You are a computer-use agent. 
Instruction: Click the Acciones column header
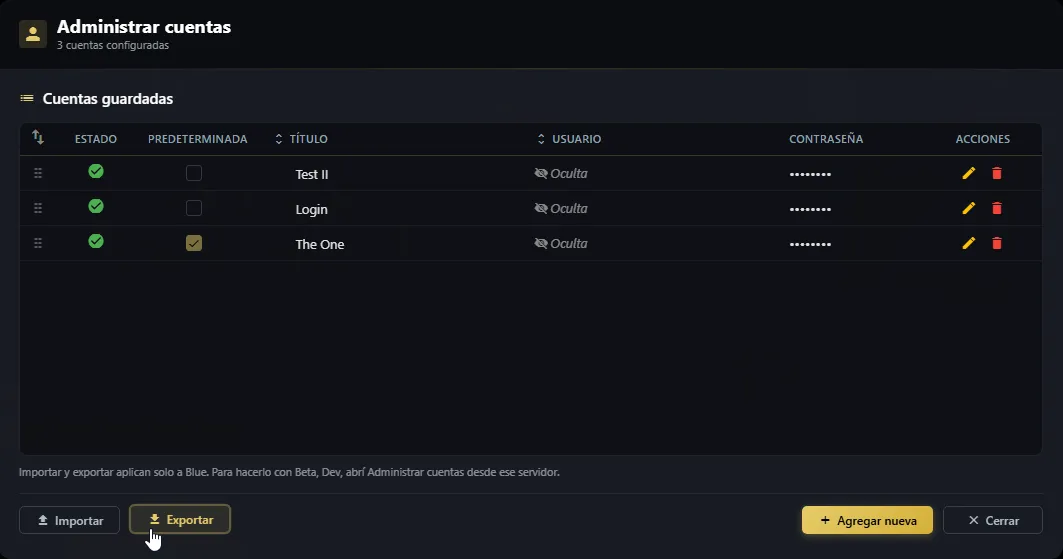(x=982, y=139)
